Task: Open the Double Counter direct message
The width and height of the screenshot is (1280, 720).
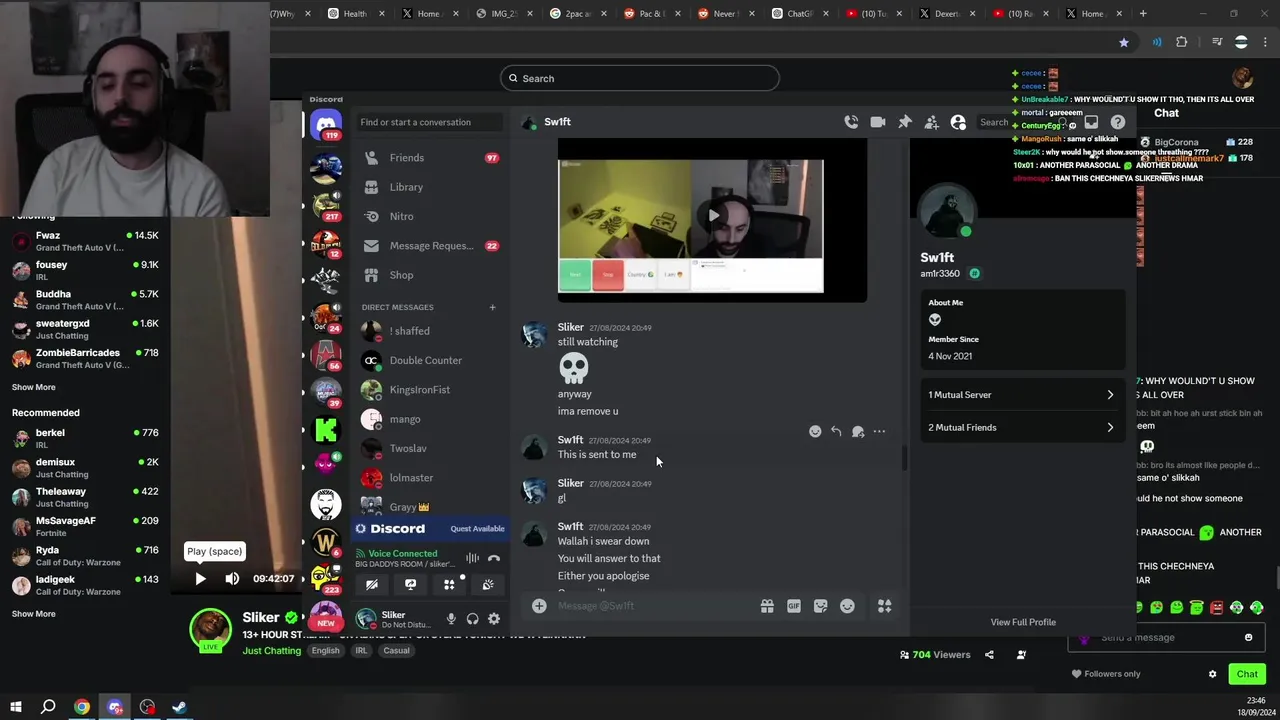Action: [x=430, y=360]
